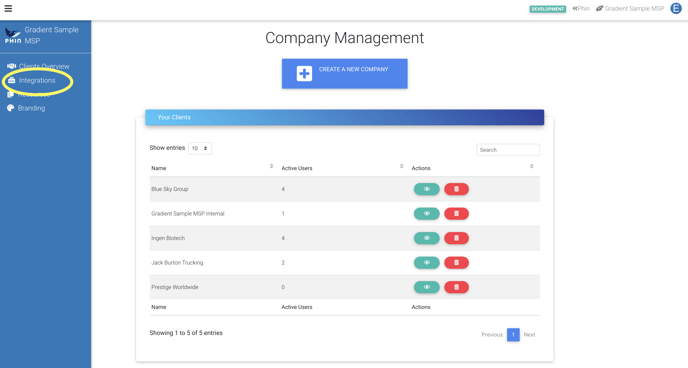The image size is (688, 368).
Task: View the Ingen Biotech company
Action: pyautogui.click(x=426, y=238)
